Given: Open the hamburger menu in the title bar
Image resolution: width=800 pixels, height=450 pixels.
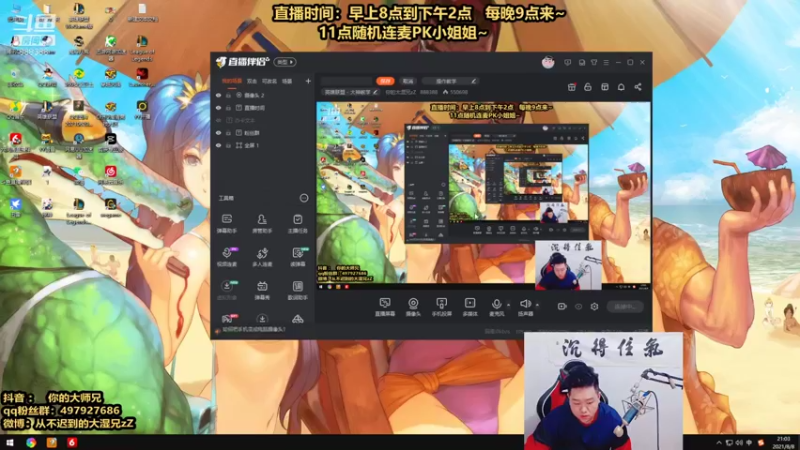Looking at the screenshot, I should pos(606,62).
